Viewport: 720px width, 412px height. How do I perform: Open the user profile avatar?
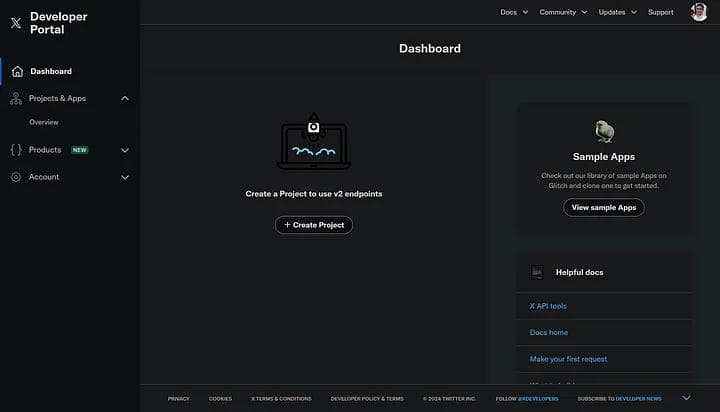pyautogui.click(x=699, y=12)
